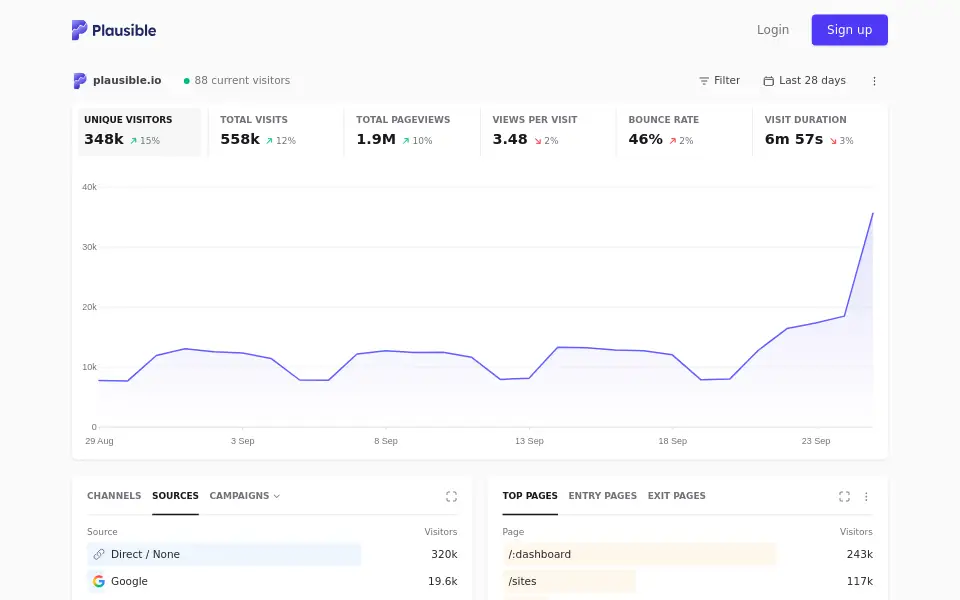Click the Google source icon

99,581
